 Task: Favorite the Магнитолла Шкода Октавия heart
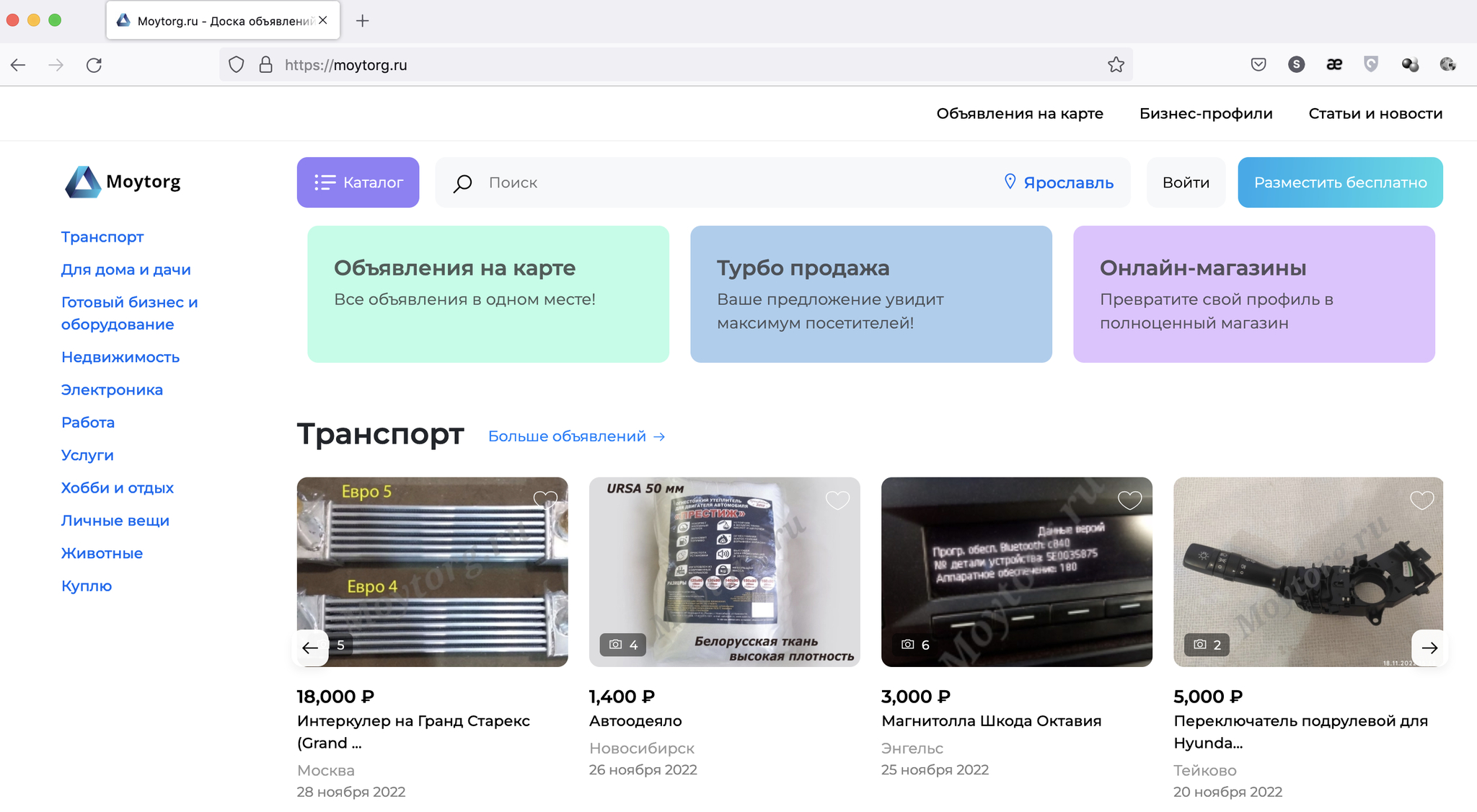tap(1129, 500)
